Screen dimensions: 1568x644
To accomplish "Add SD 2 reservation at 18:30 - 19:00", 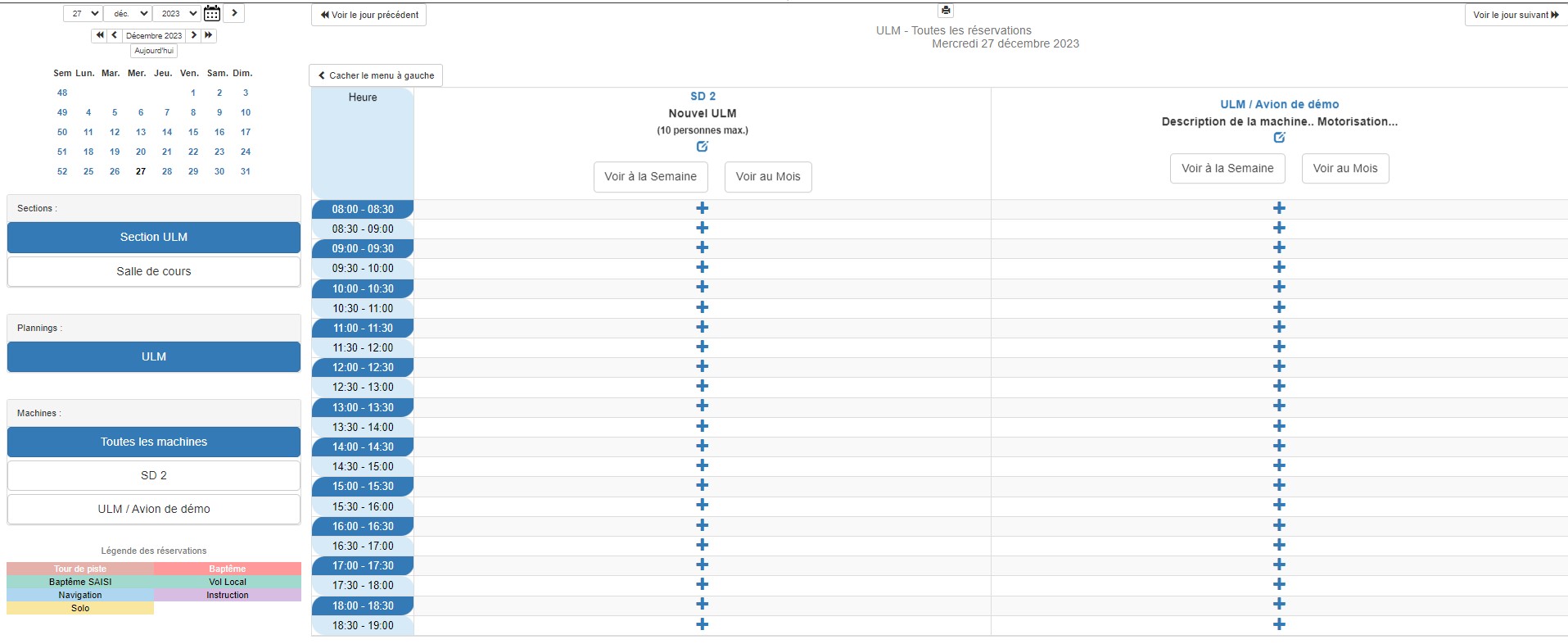I will (x=703, y=624).
